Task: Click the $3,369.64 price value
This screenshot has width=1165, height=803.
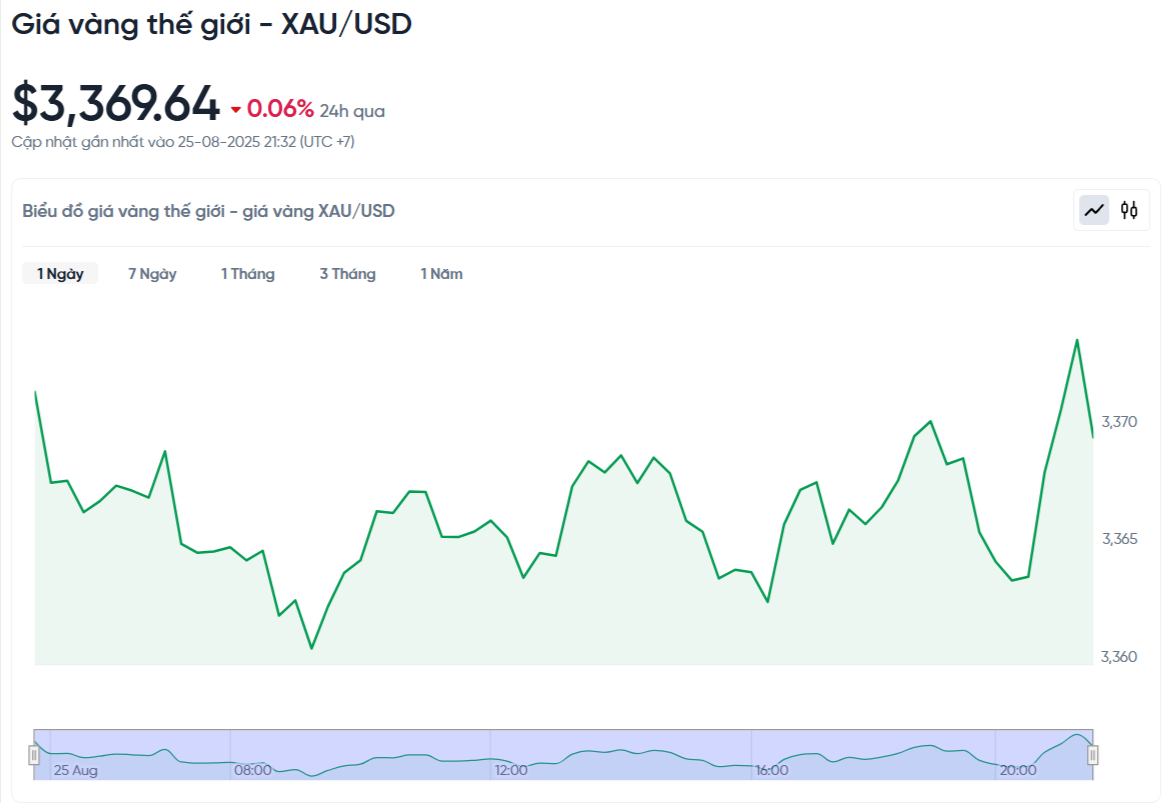Action: coord(116,103)
